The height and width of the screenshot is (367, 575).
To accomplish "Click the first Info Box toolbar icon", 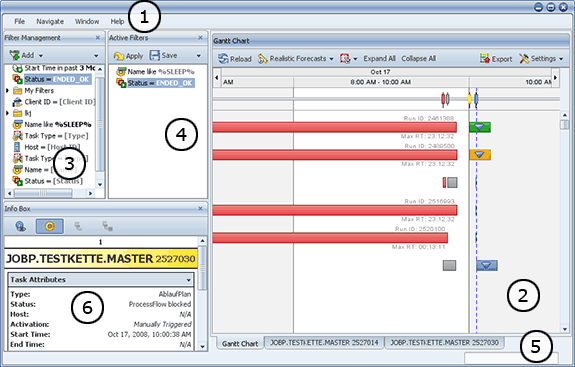I will click(x=21, y=227).
